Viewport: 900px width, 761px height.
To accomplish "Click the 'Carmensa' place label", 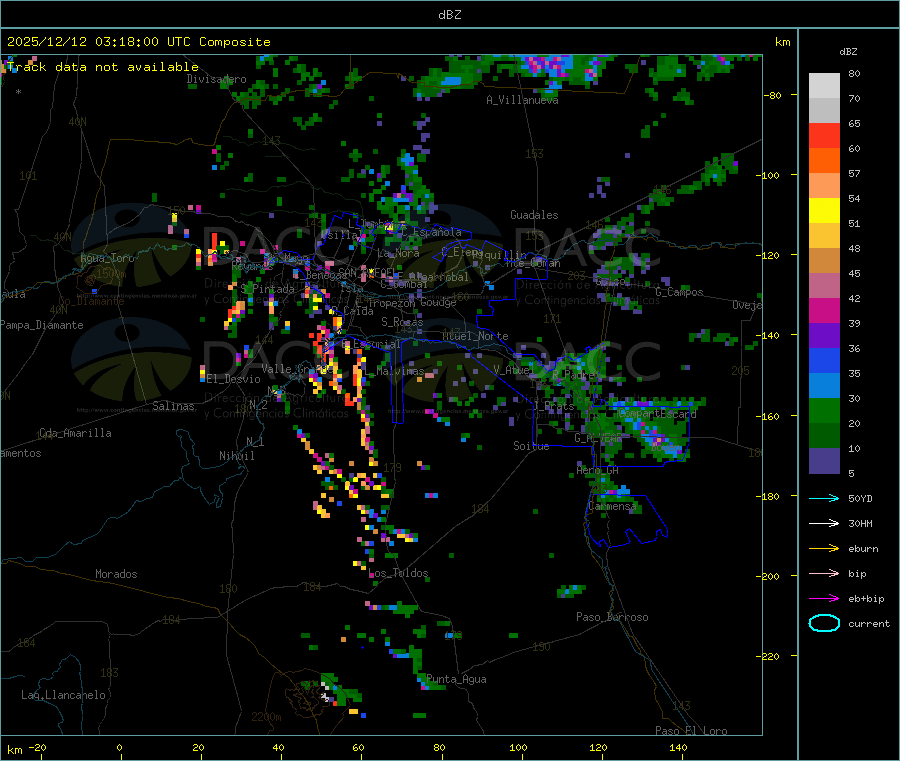I will (612, 506).
